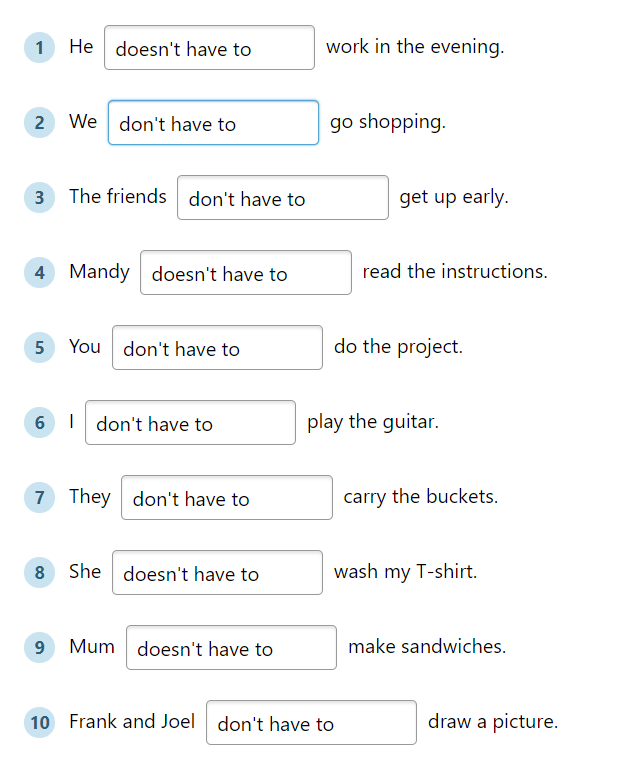
Task: Click the number 1 circle badge
Action: click(x=39, y=47)
